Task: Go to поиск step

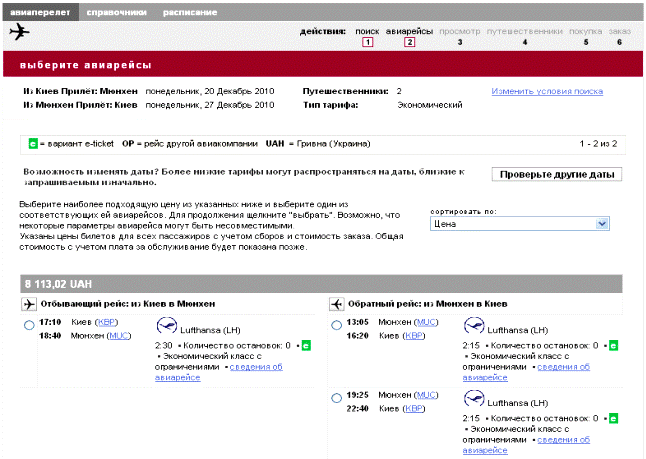Action: pos(367,31)
